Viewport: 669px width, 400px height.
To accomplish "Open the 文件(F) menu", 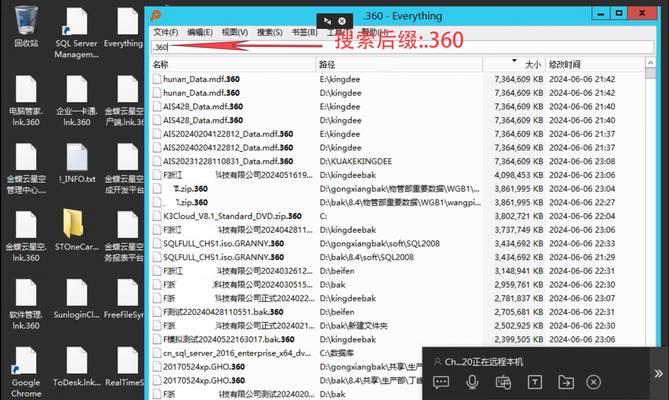I will click(x=166, y=32).
